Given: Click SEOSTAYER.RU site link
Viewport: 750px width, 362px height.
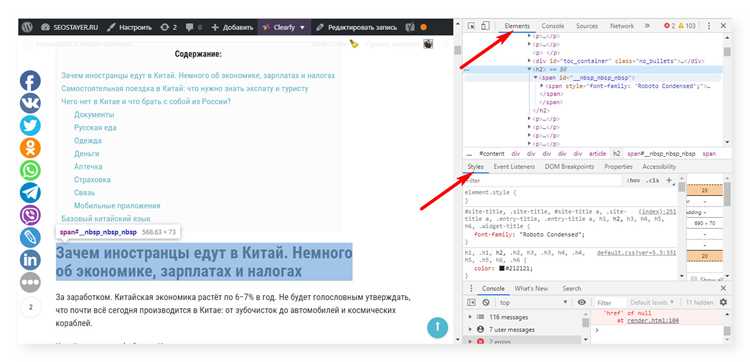Looking at the screenshot, I should tap(69, 27).
